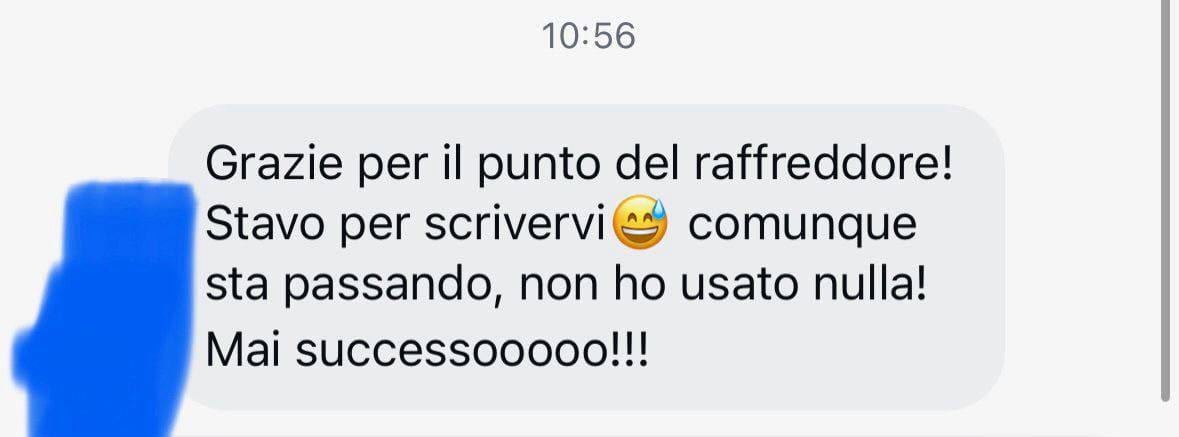Click the word "raffreddore!" in first line
The height and width of the screenshot is (437, 1179).
(825, 164)
